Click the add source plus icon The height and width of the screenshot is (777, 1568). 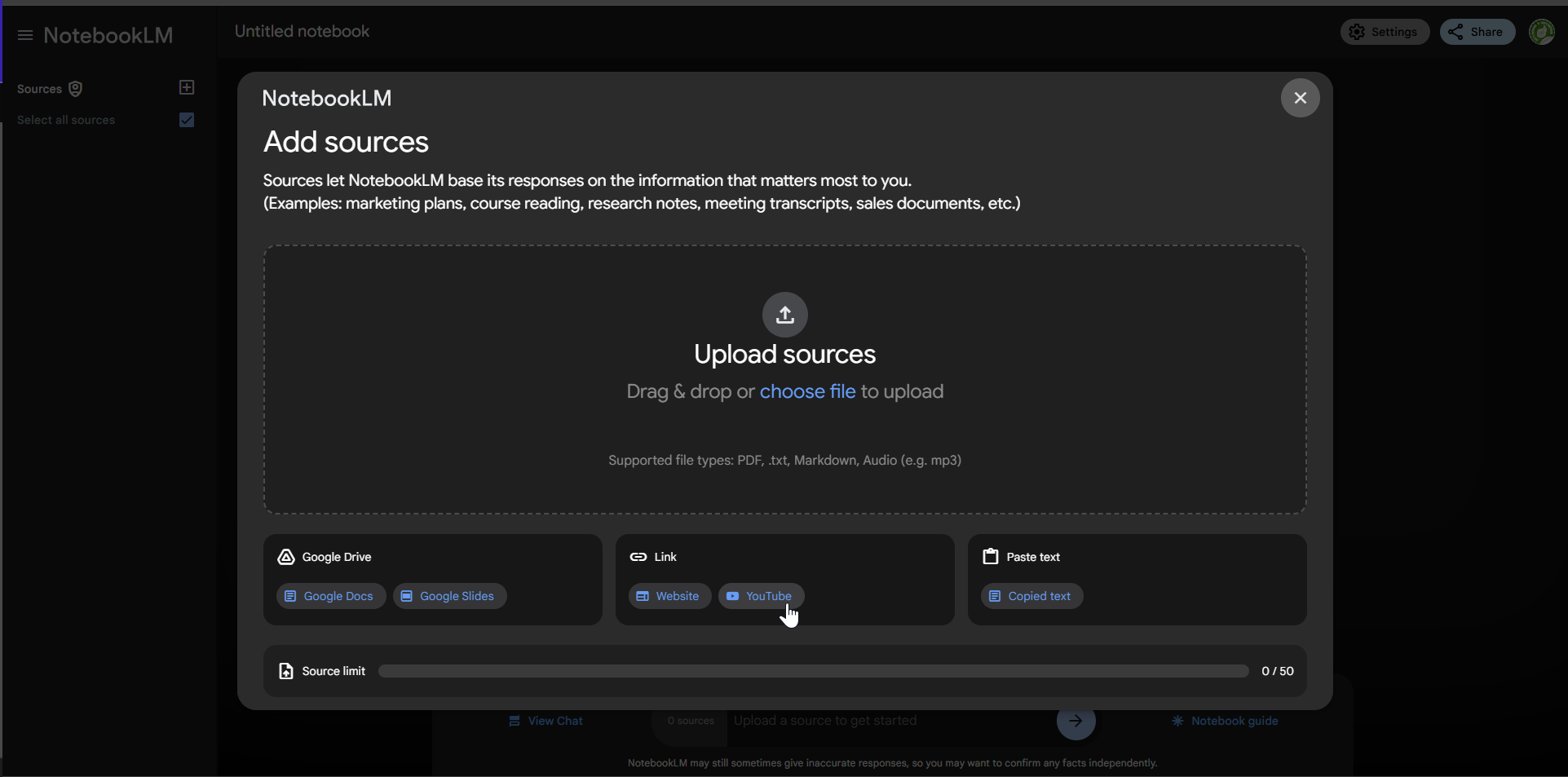(187, 87)
